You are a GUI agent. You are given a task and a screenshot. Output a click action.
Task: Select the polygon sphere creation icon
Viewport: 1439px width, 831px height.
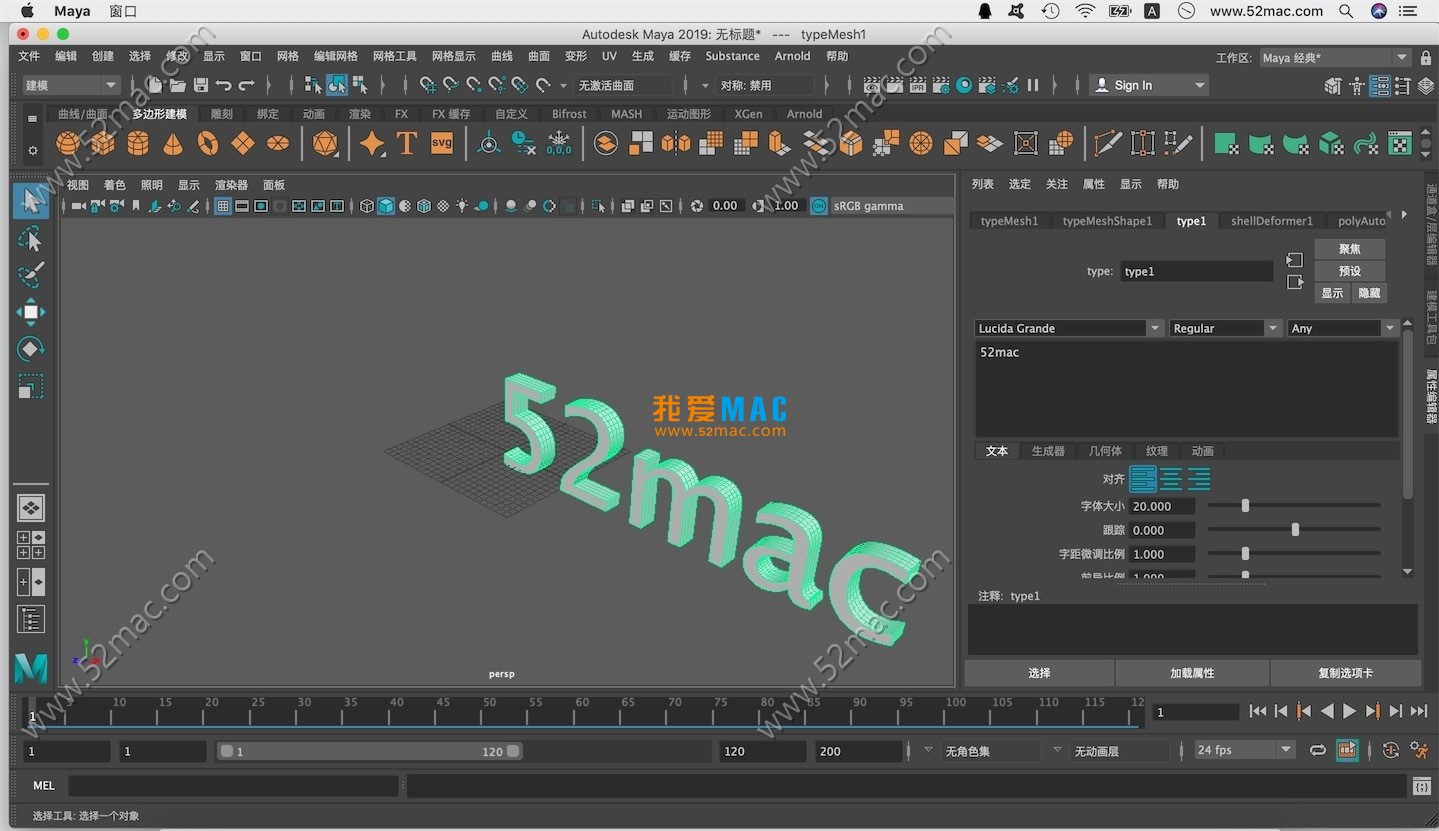coord(67,143)
